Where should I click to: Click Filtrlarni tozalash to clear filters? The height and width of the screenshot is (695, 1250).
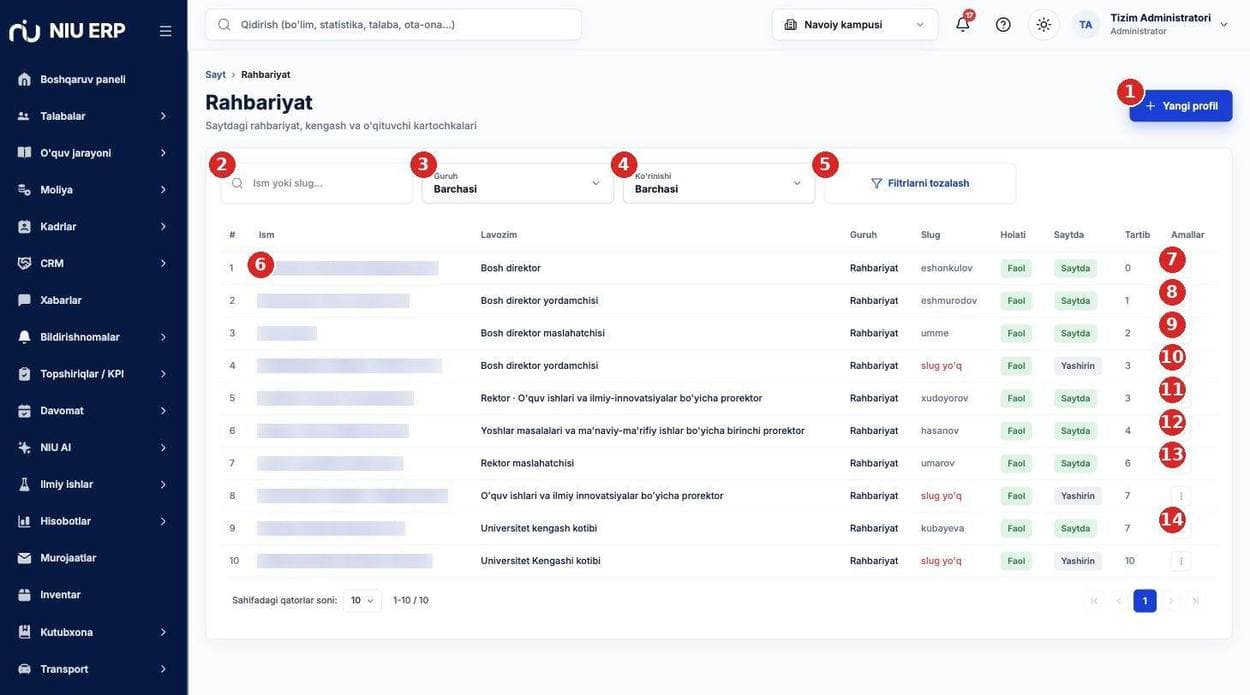[920, 183]
